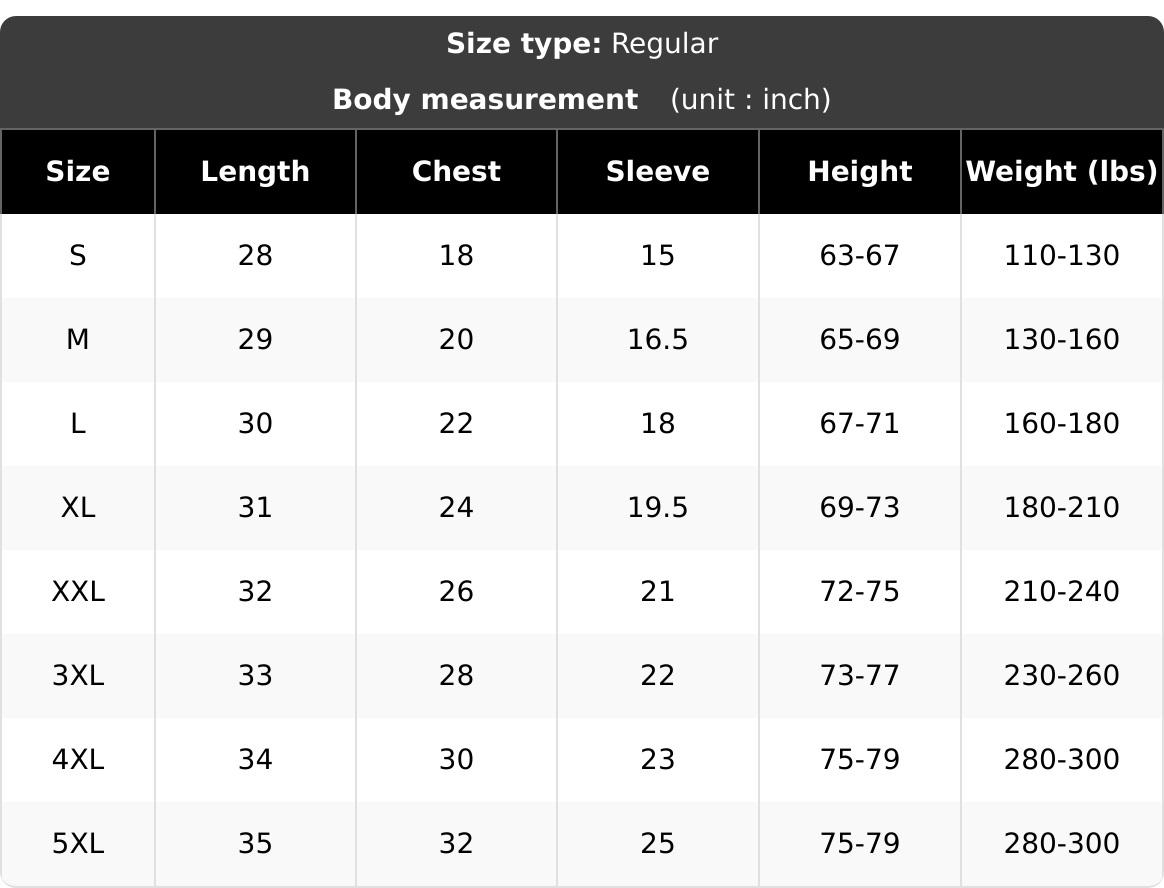Image resolution: width=1164 pixels, height=888 pixels.
Task: Select the M size row label
Action: click(x=78, y=339)
